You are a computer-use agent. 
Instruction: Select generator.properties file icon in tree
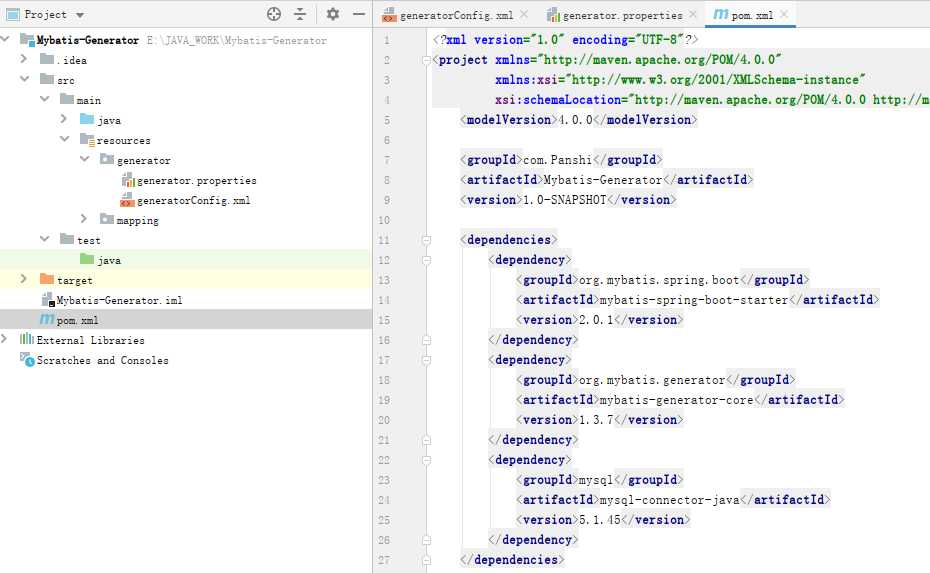pos(128,180)
